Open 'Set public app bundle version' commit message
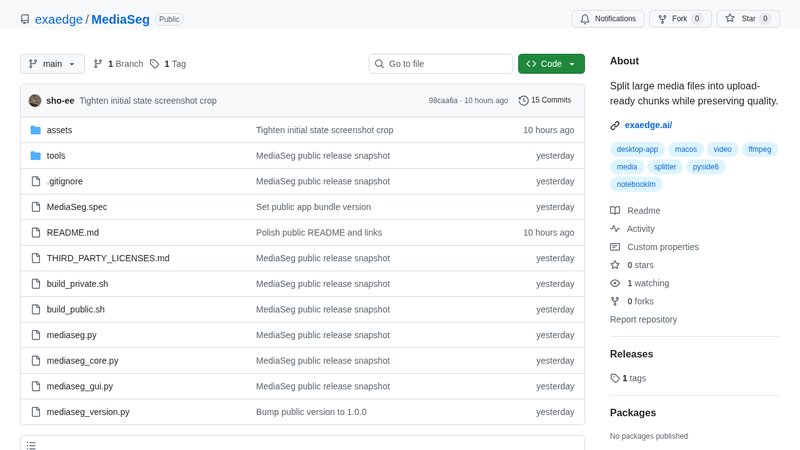 (x=313, y=207)
